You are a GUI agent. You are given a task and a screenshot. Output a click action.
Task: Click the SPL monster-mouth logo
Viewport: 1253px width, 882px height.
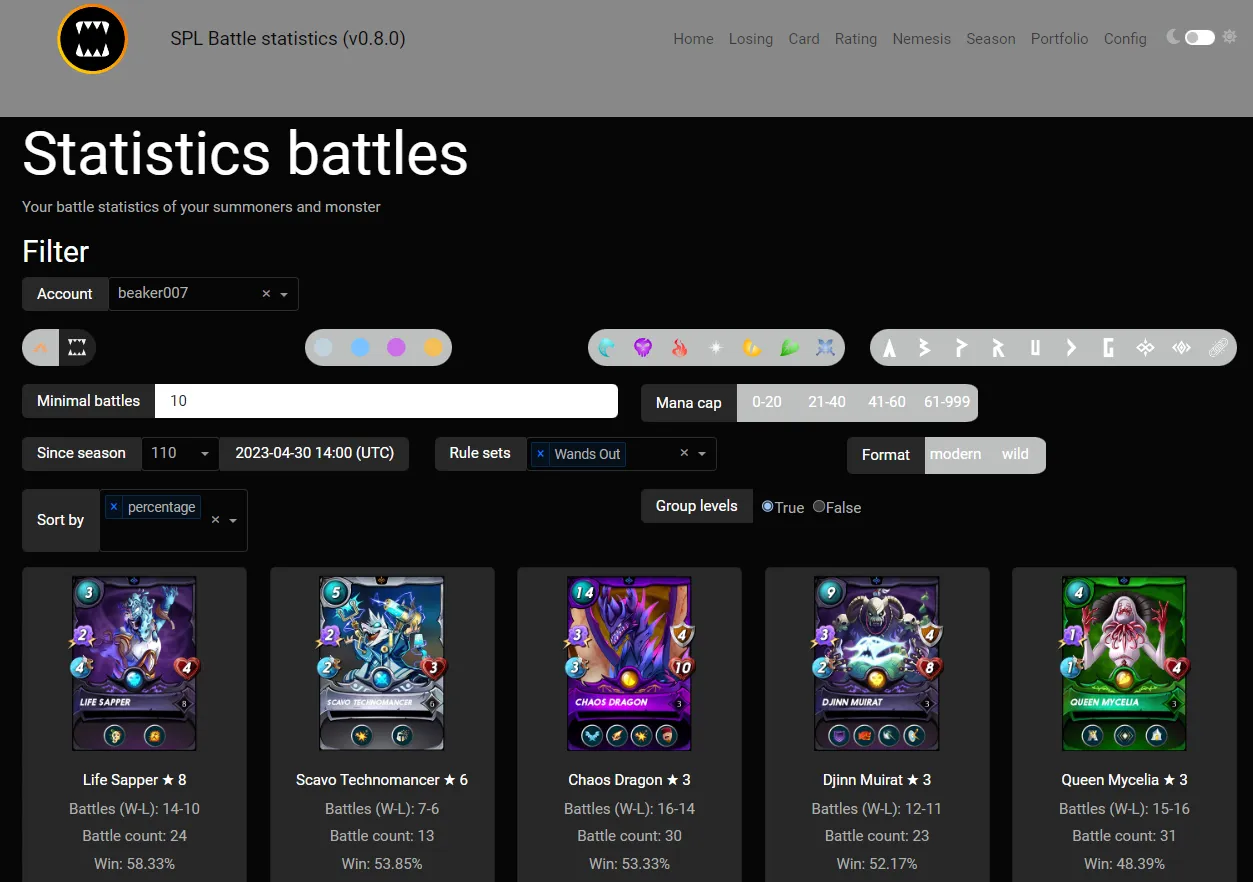[92, 39]
